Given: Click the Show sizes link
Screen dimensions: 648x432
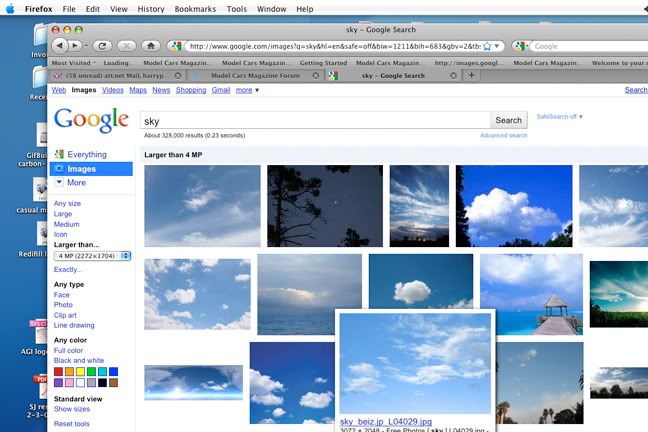Looking at the screenshot, I should click(72, 409).
